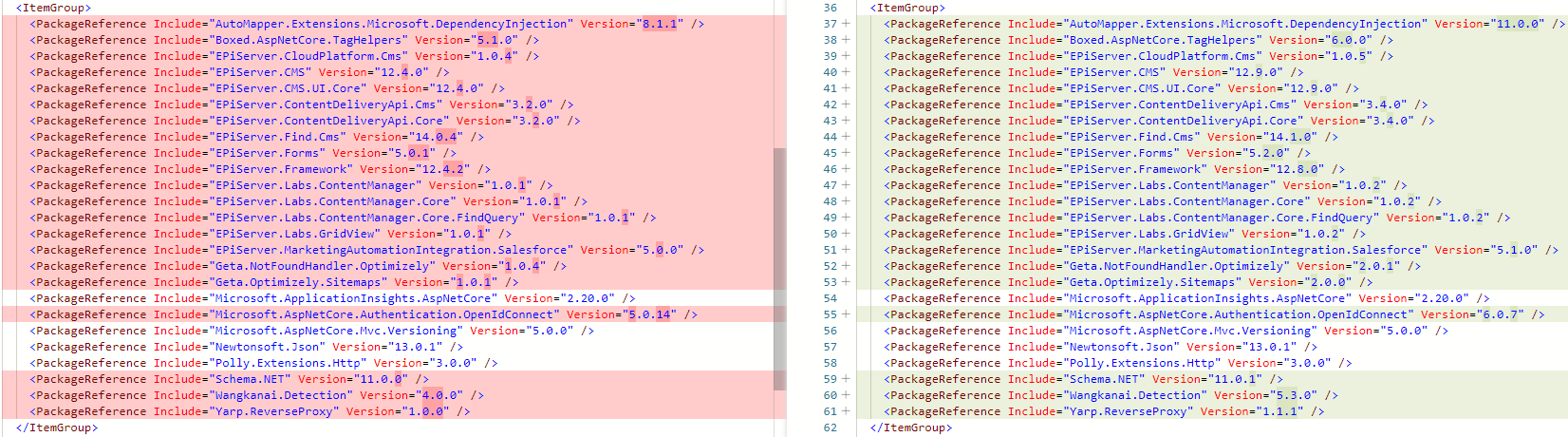1568x437 pixels.
Task: Click the plus marker beside line 51
Action: 846,250
